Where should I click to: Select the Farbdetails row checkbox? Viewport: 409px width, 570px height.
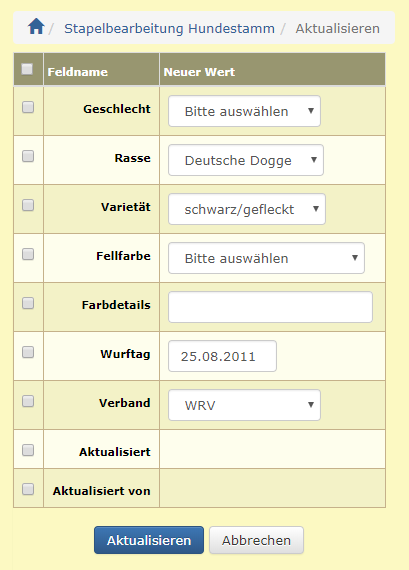coord(28,303)
